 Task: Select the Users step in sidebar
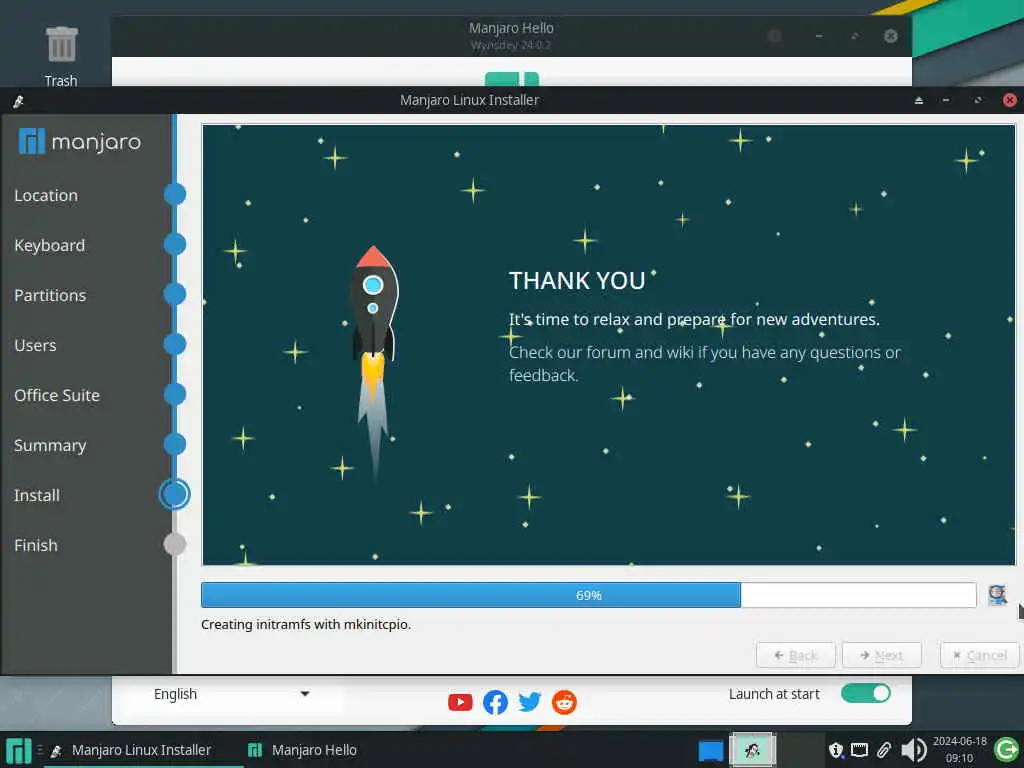pos(35,345)
